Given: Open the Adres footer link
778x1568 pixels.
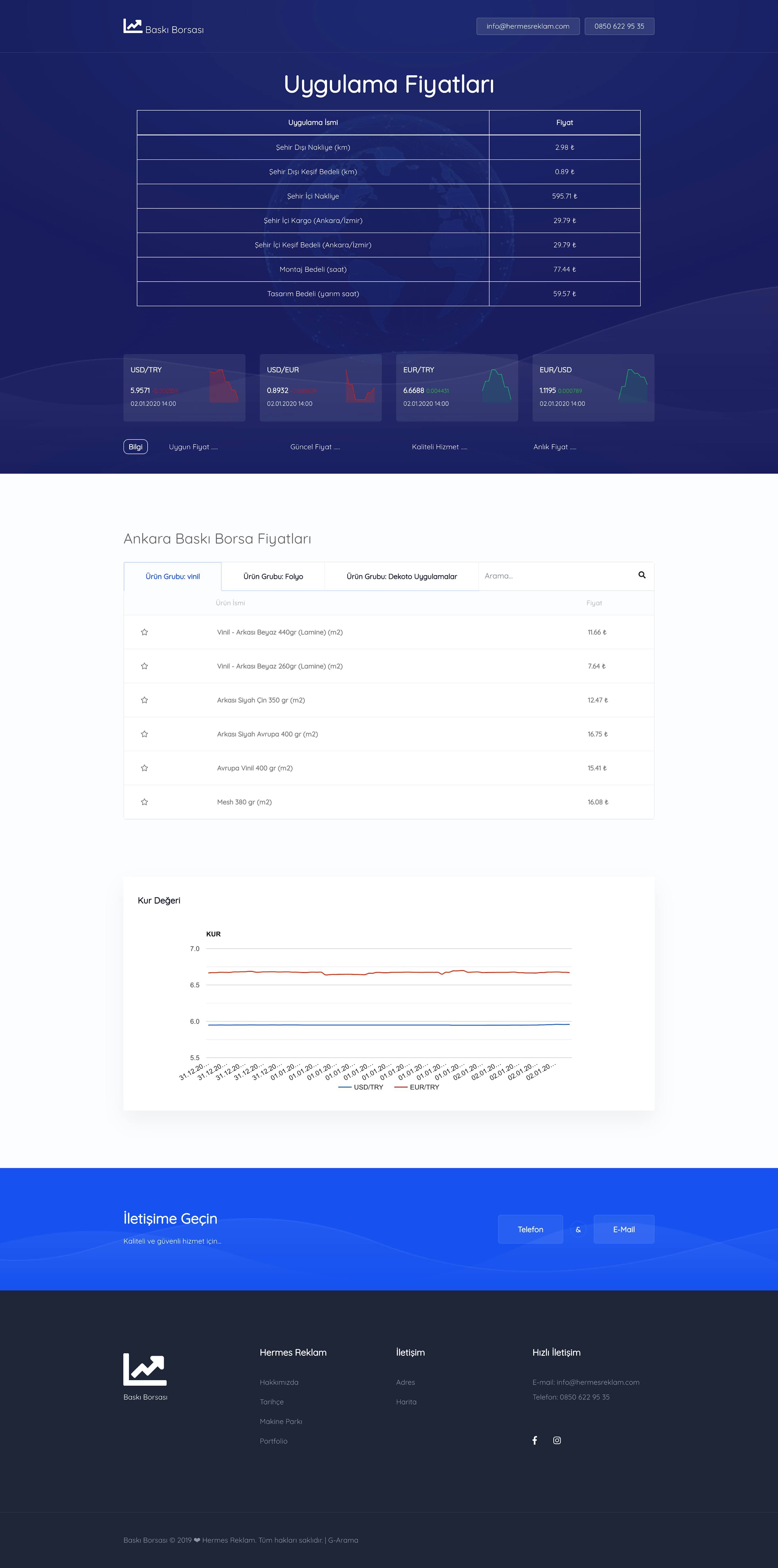Looking at the screenshot, I should [x=405, y=1382].
